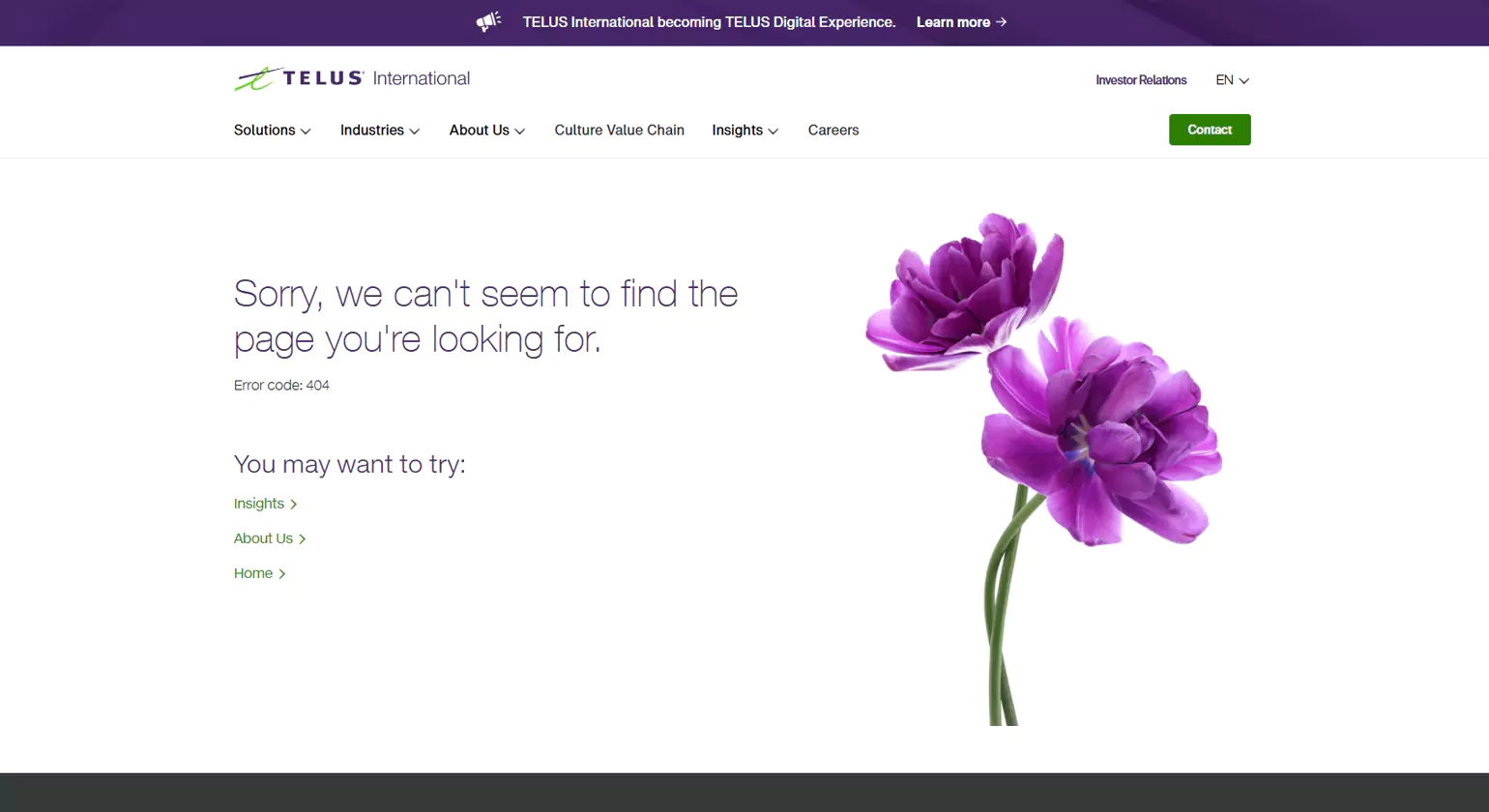1489x812 pixels.
Task: Click the green Contact button
Action: [1209, 130]
